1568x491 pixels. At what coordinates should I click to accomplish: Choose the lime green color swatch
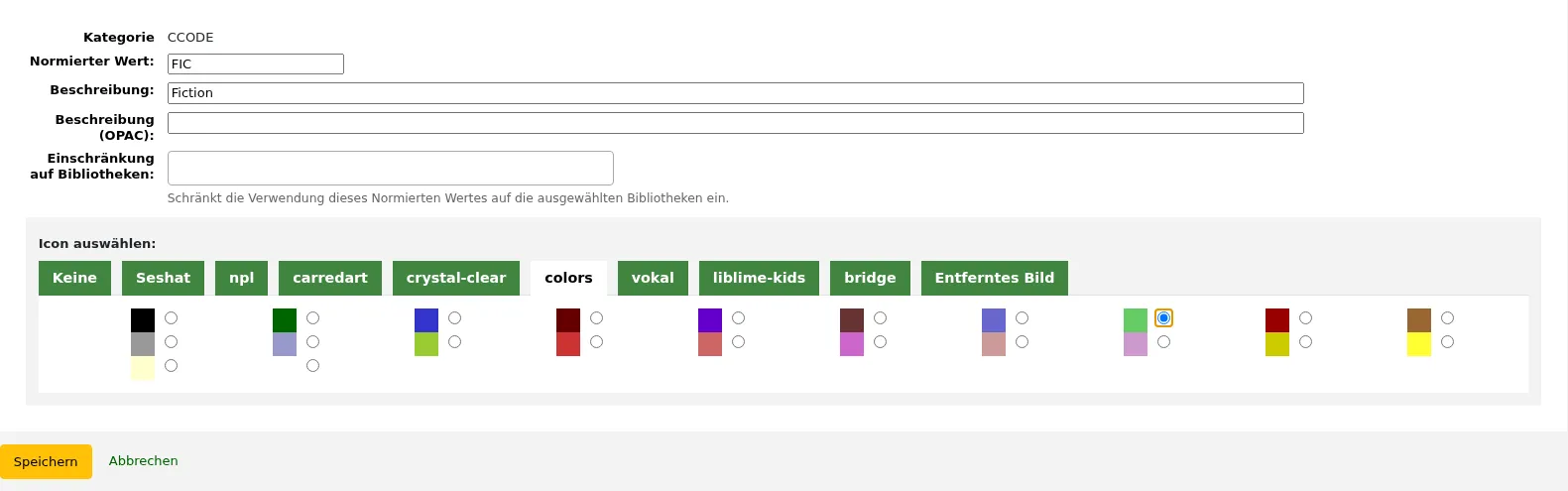coord(426,344)
